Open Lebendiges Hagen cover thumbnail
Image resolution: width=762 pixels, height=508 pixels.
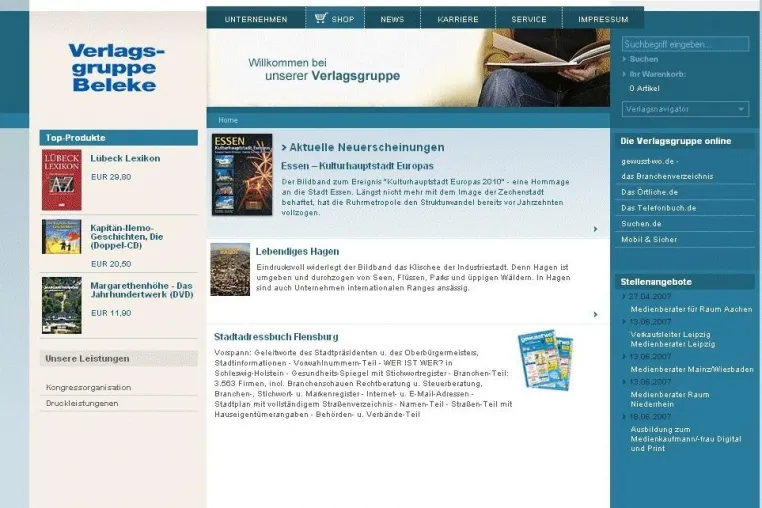pos(230,269)
